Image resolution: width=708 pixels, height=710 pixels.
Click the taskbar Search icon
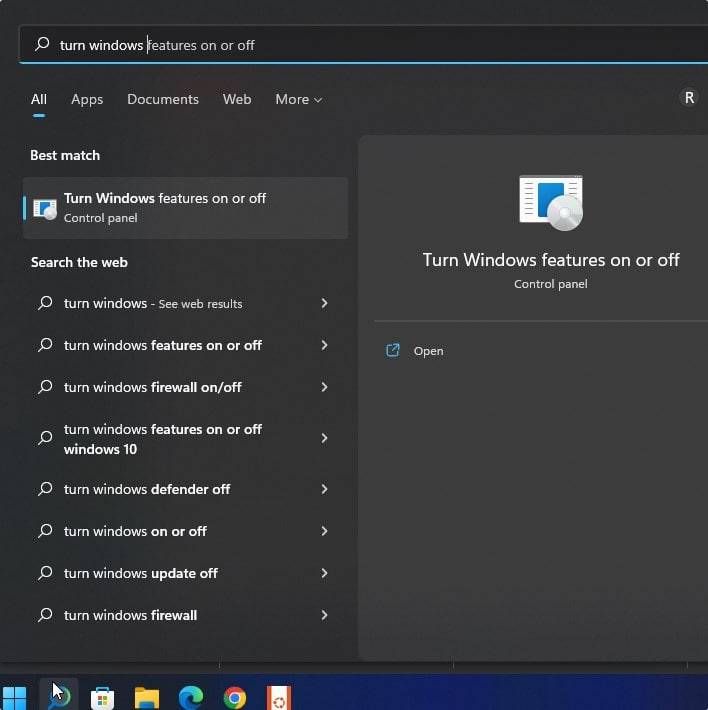(x=59, y=696)
